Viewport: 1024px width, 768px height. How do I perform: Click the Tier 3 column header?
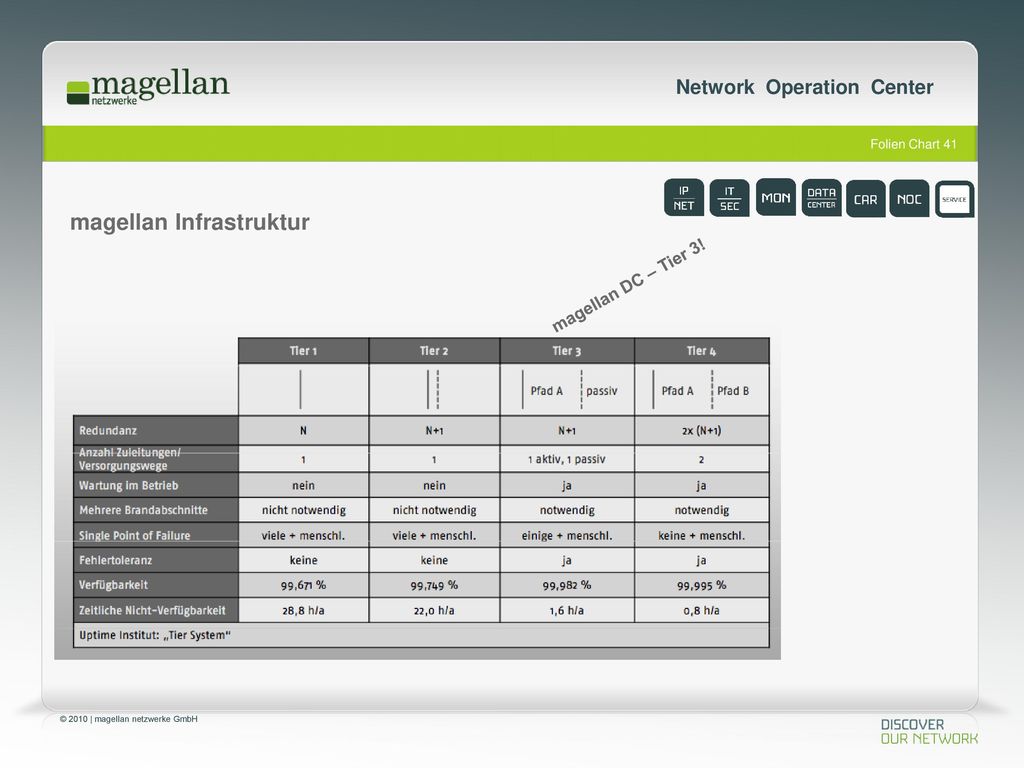coord(567,351)
